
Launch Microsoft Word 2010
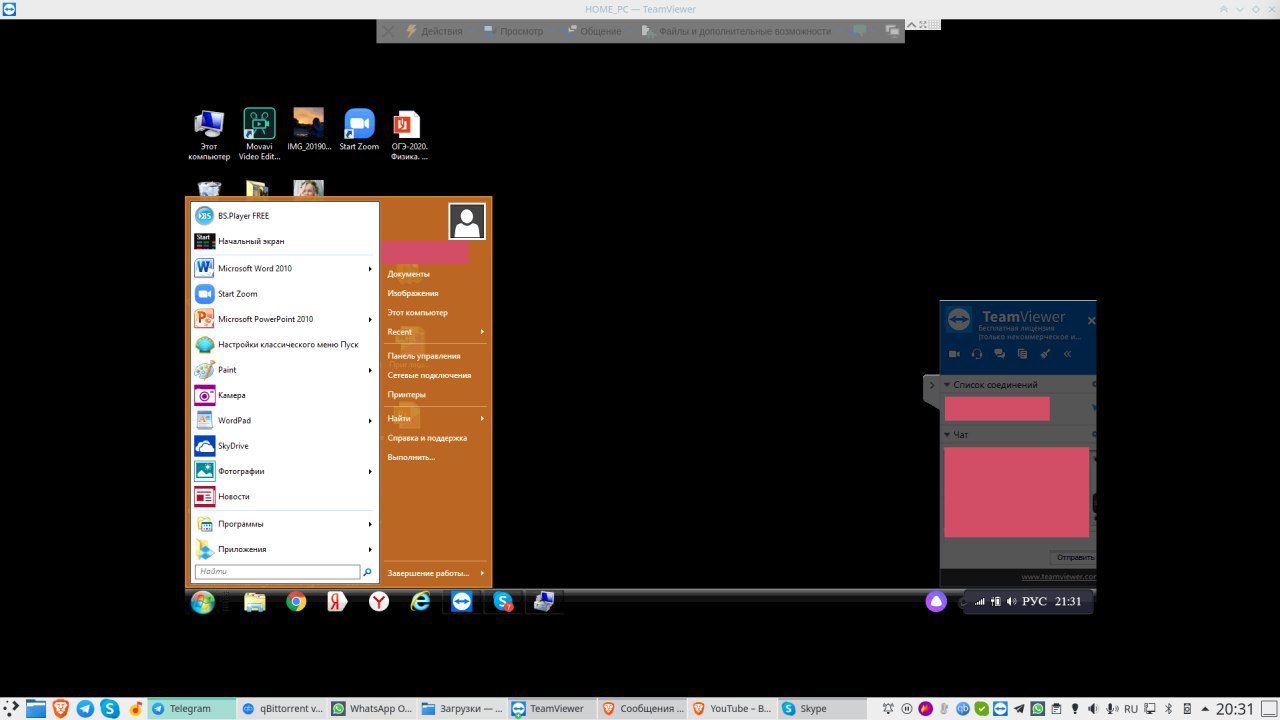[x=283, y=268]
